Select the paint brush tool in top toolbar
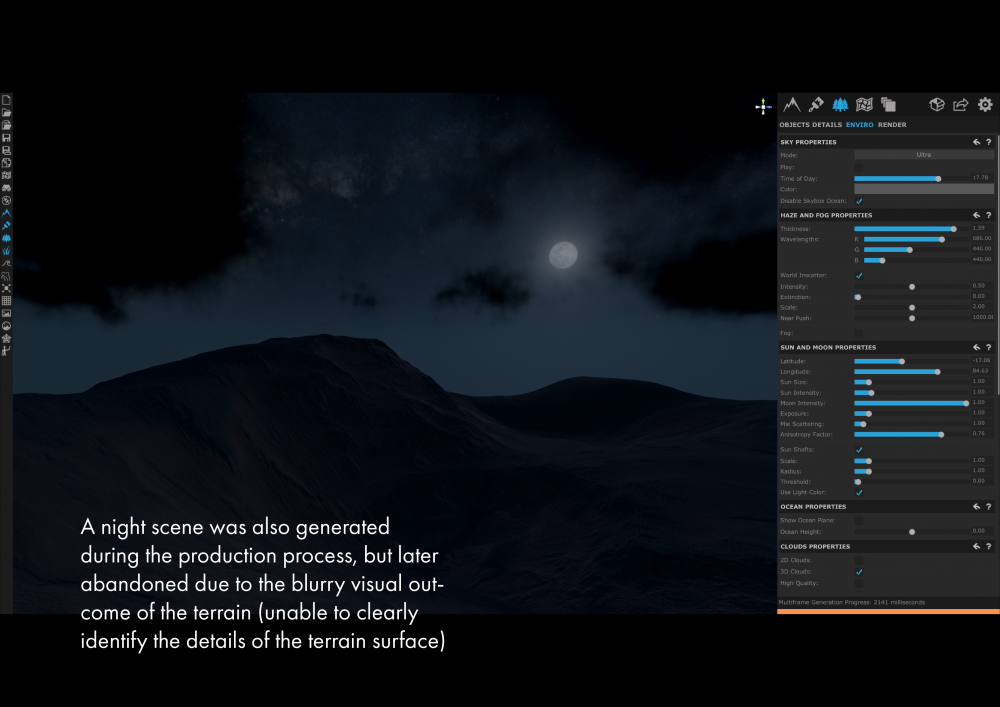Viewport: 1000px width, 707px height. pyautogui.click(x=816, y=104)
